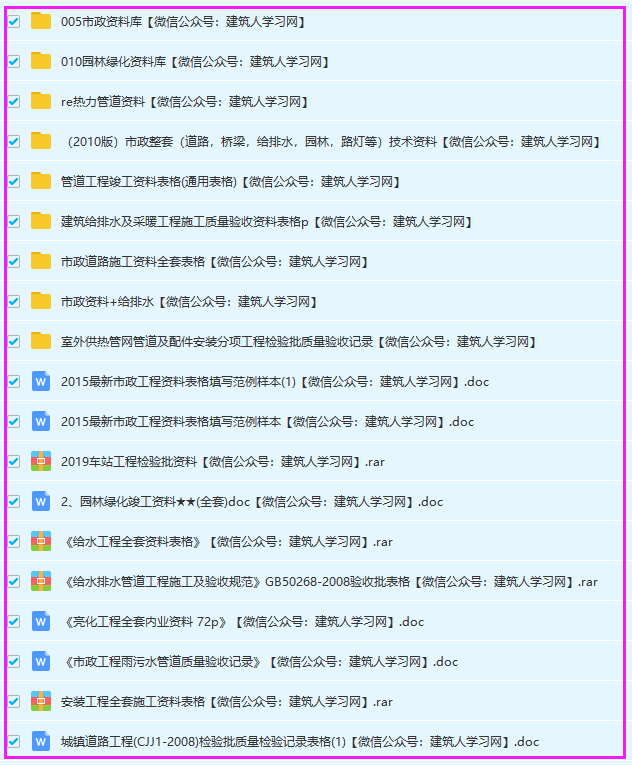Open 建筑给排水及采暖工程施工质量验收资料表格p name

266,221
